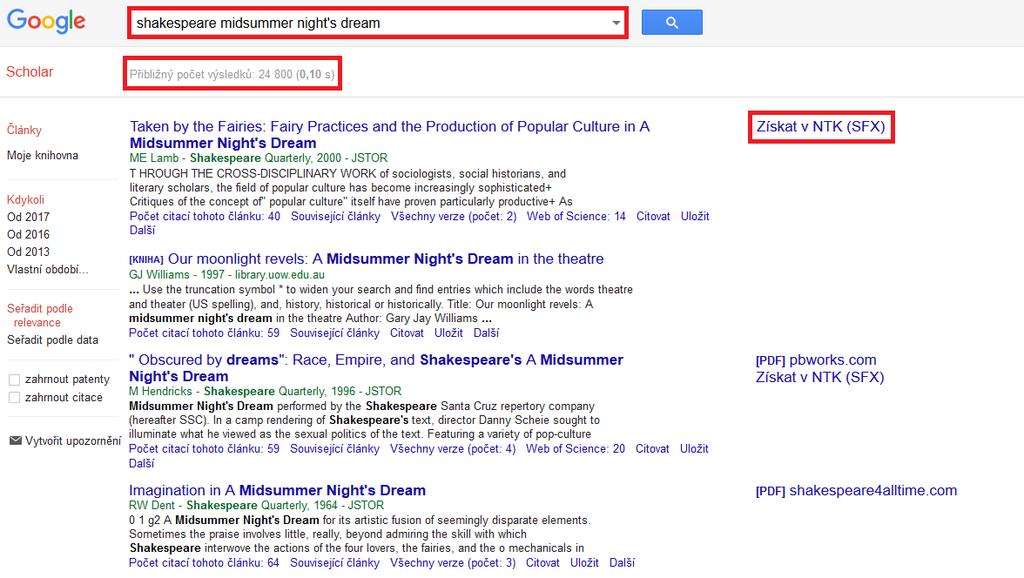Open Web of Science: 14 link

point(576,216)
